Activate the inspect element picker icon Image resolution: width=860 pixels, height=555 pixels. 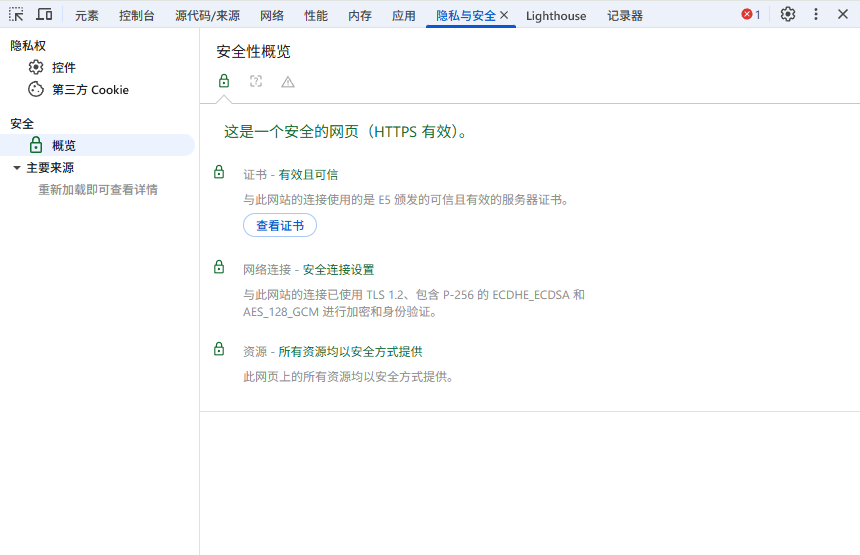click(x=16, y=14)
